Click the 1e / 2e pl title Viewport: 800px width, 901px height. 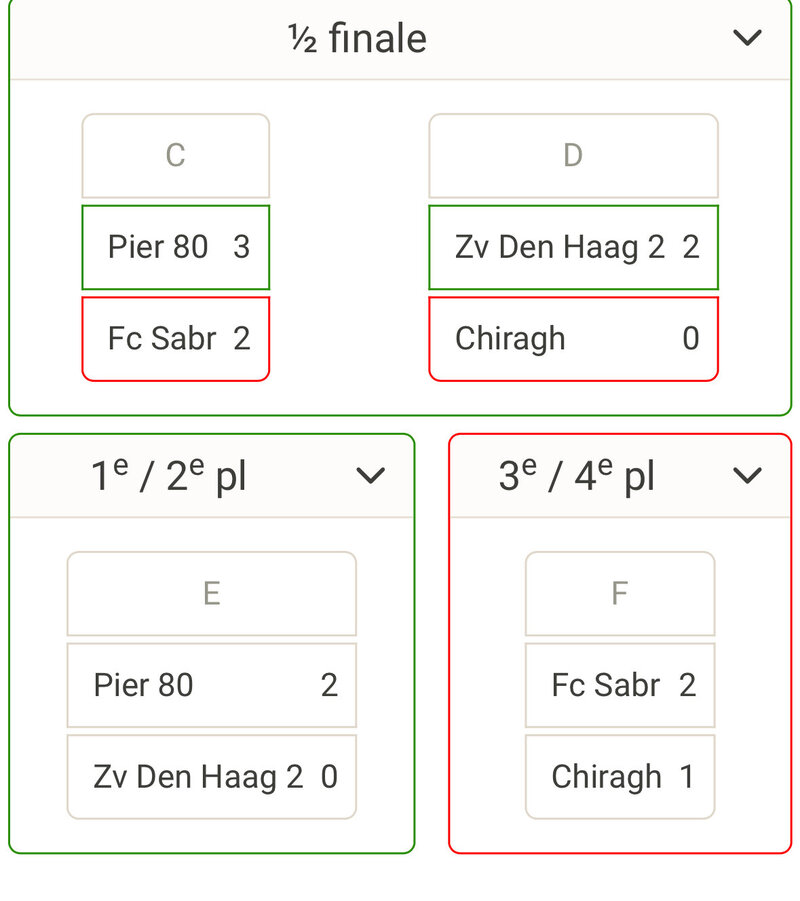pos(169,477)
